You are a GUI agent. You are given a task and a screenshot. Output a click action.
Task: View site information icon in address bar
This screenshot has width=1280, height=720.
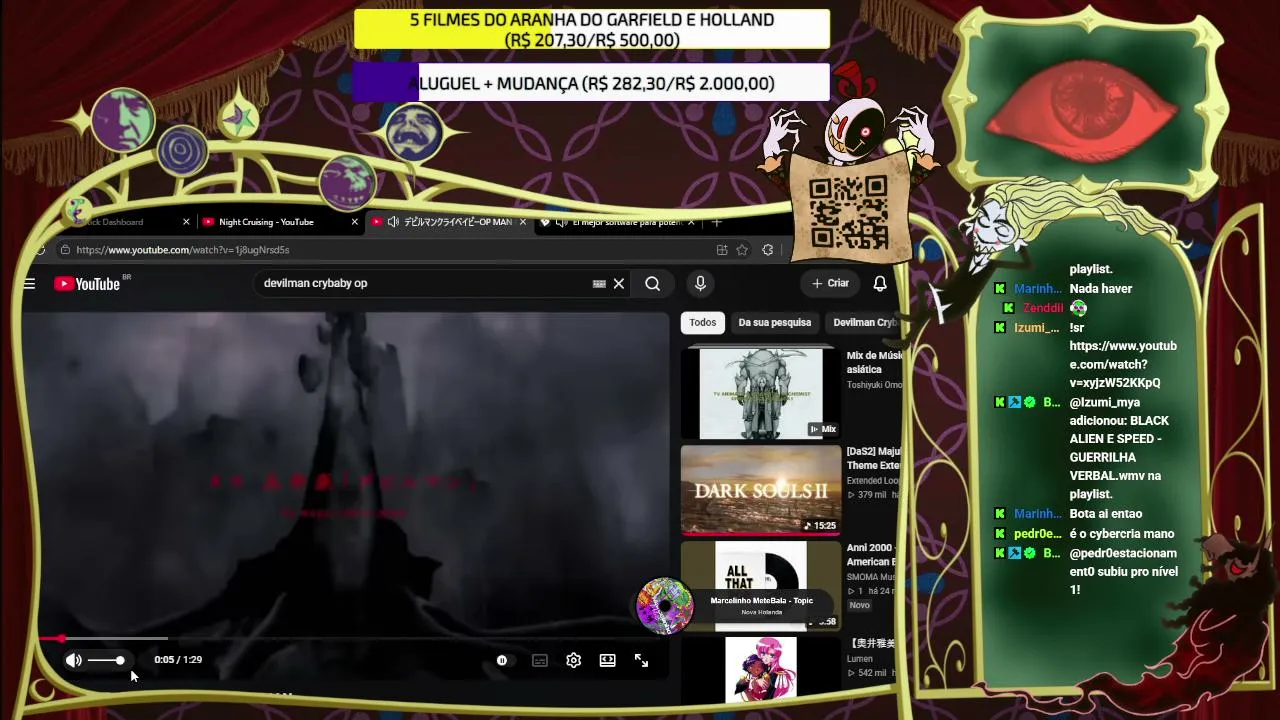tap(65, 250)
